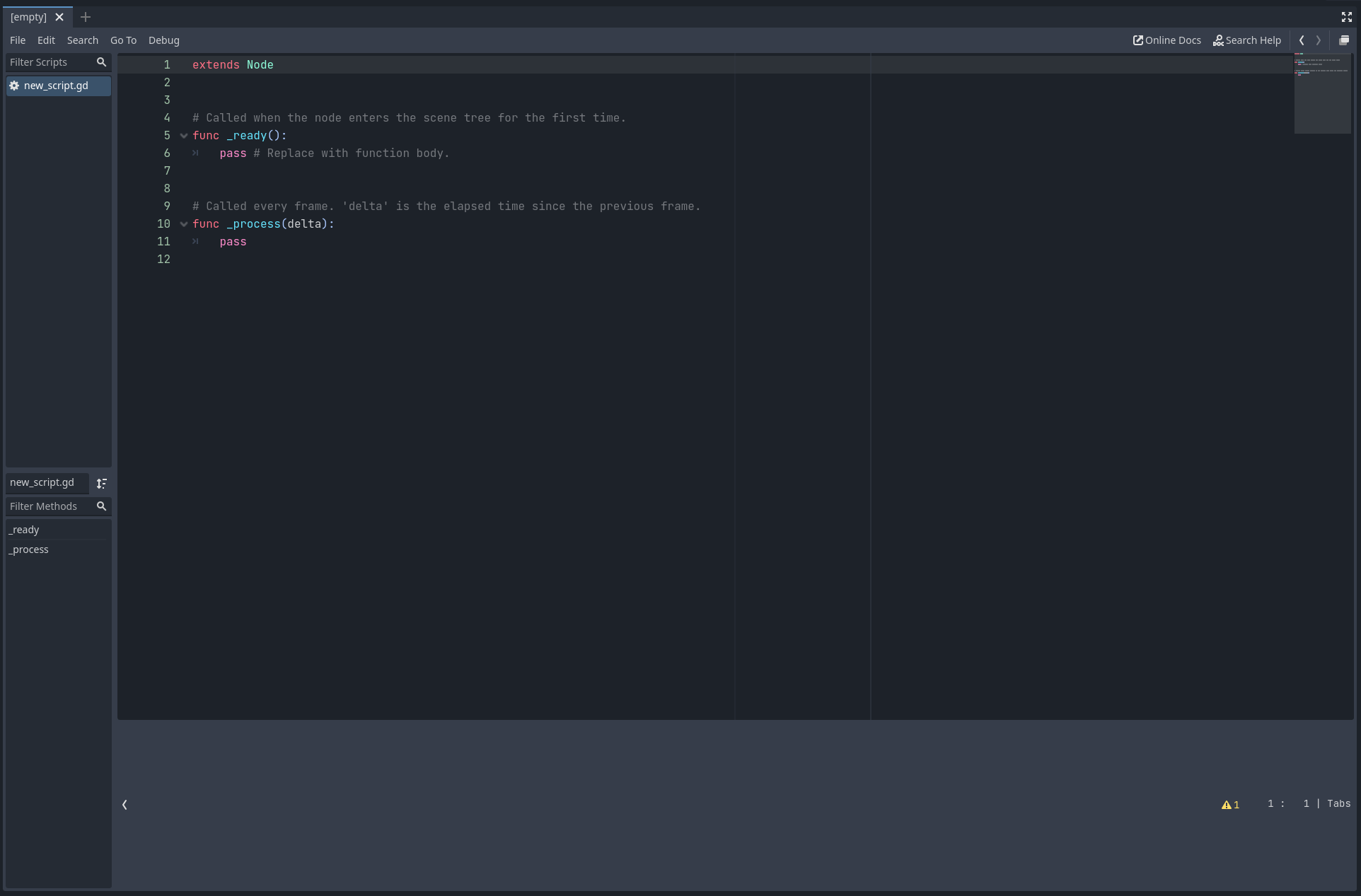This screenshot has height=896, width=1361.
Task: Click the Filter Methods search icon
Action: tap(101, 506)
